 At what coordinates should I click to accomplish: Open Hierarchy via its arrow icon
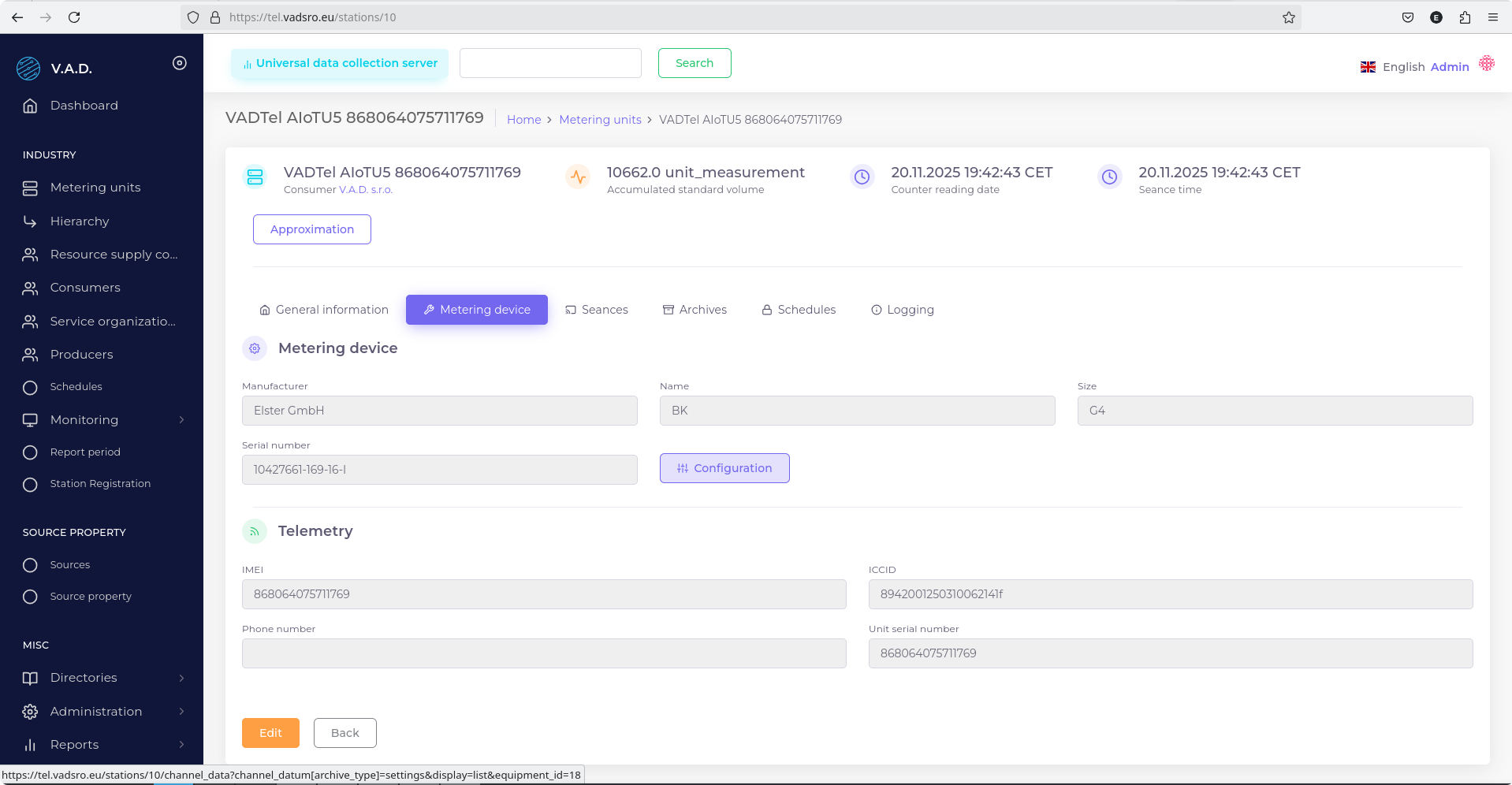pos(30,221)
